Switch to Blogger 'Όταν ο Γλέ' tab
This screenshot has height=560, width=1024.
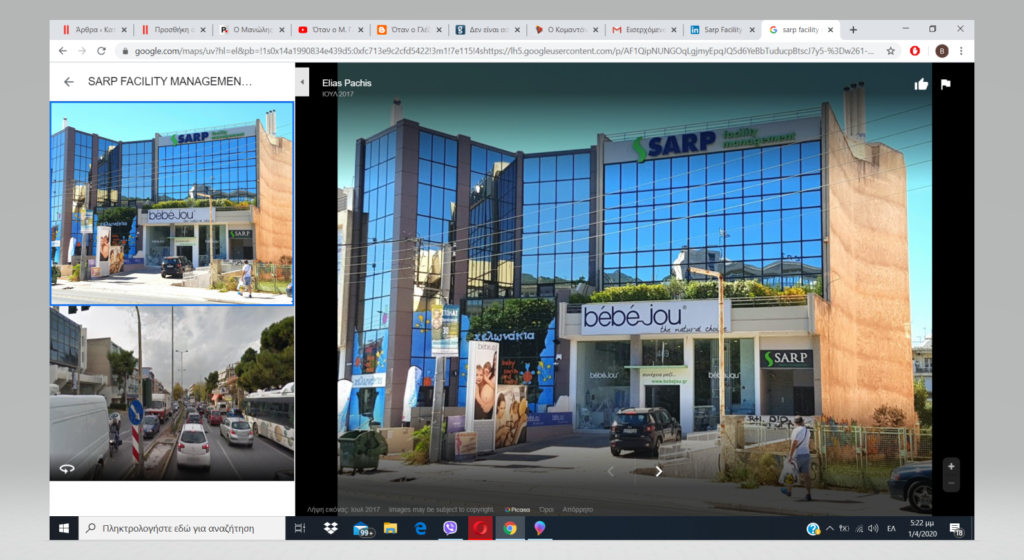(407, 29)
